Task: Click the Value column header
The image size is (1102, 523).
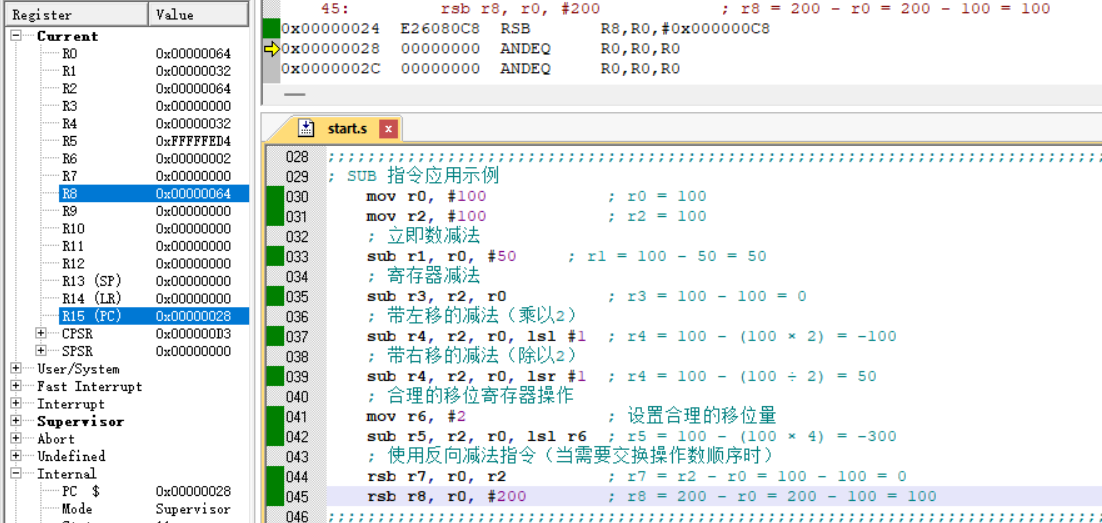Action: pos(199,14)
